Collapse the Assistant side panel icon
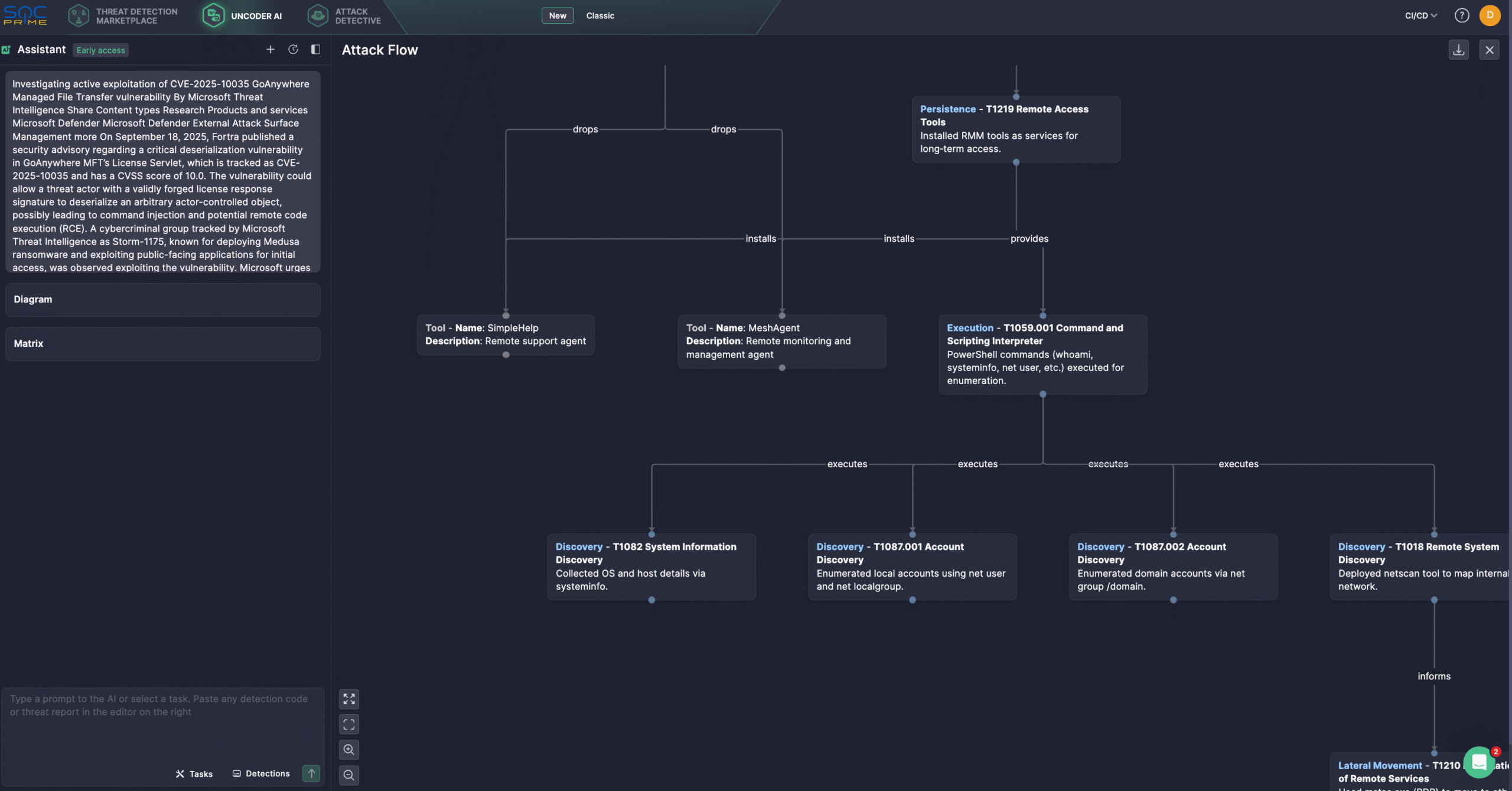Viewport: 1512px width, 791px height. [x=315, y=50]
